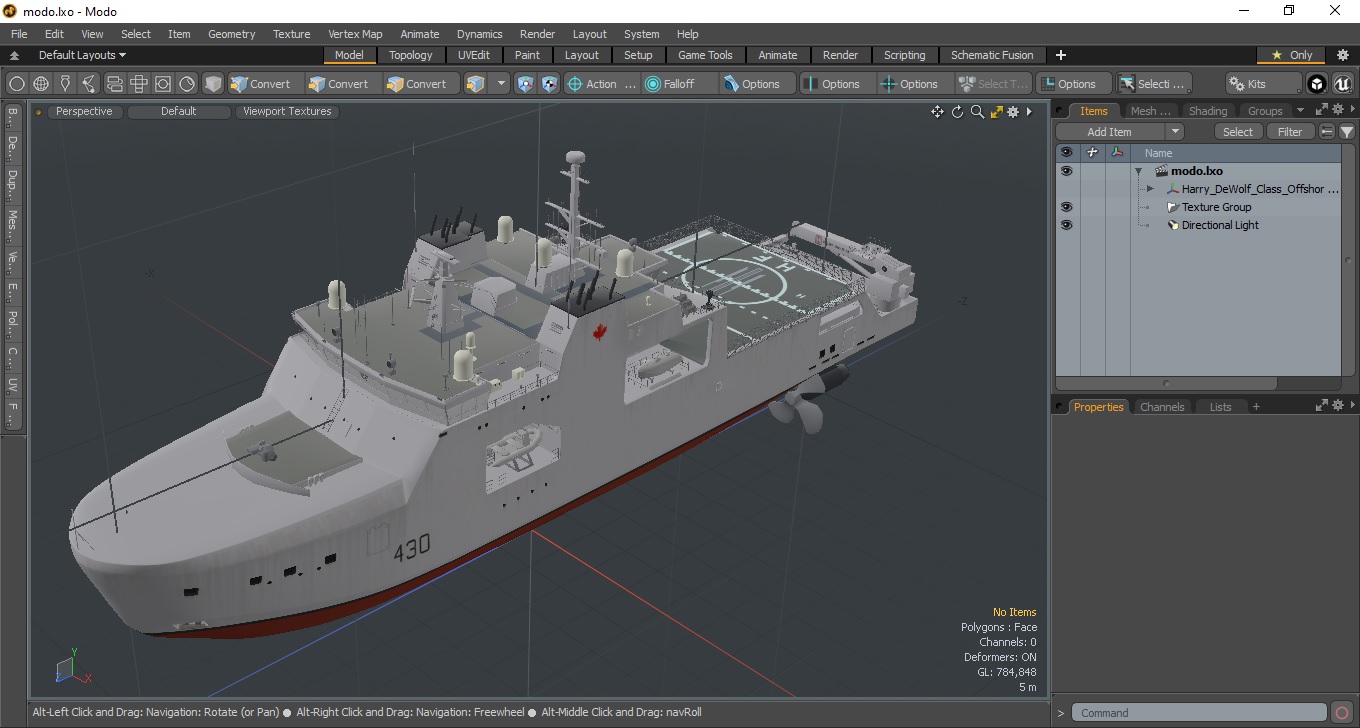Click the Options button with corner bracket icon
This screenshot has width=1360, height=728.
tap(1073, 84)
